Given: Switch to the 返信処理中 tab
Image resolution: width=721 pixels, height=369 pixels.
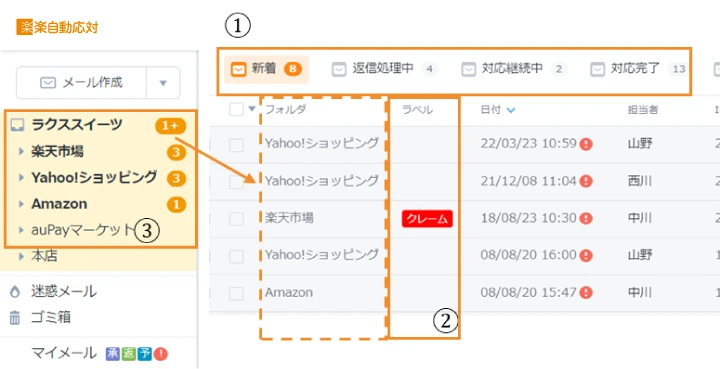Looking at the screenshot, I should pyautogui.click(x=384, y=69).
